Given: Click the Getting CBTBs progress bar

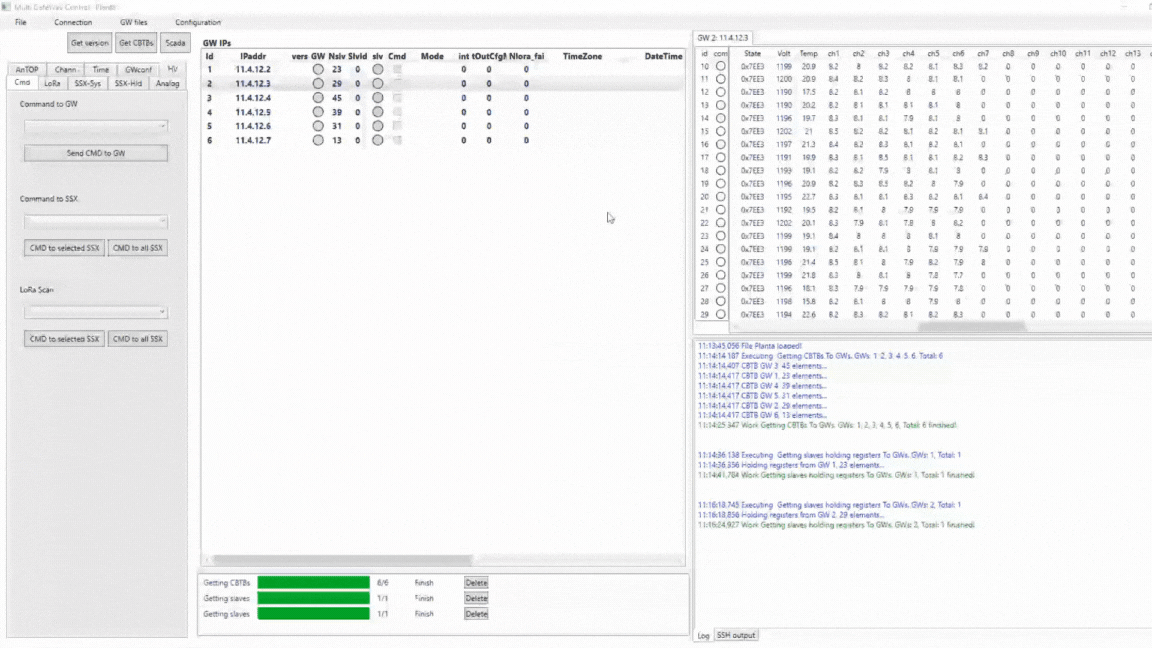Looking at the screenshot, I should click(x=314, y=583).
